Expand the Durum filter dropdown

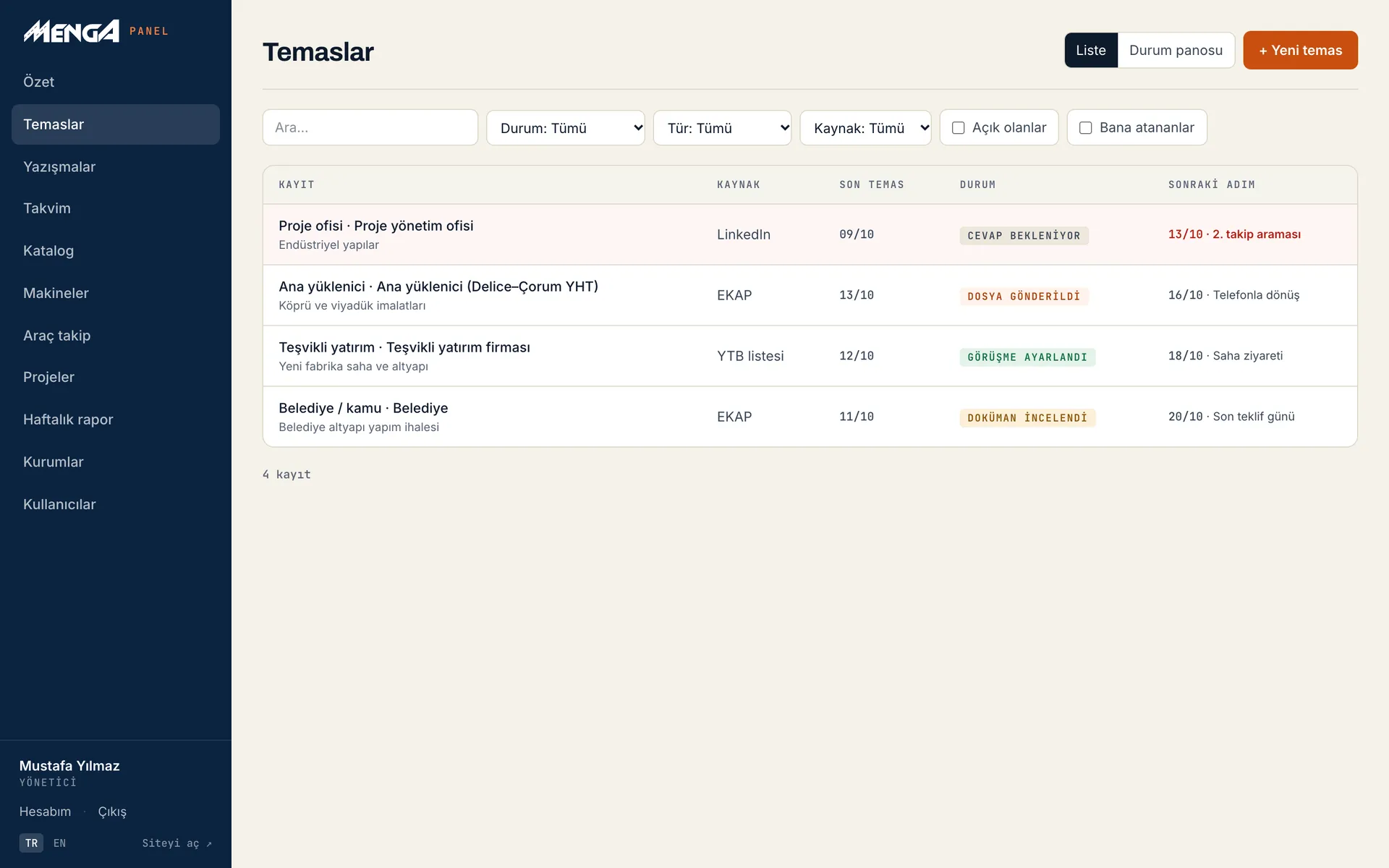pos(566,128)
